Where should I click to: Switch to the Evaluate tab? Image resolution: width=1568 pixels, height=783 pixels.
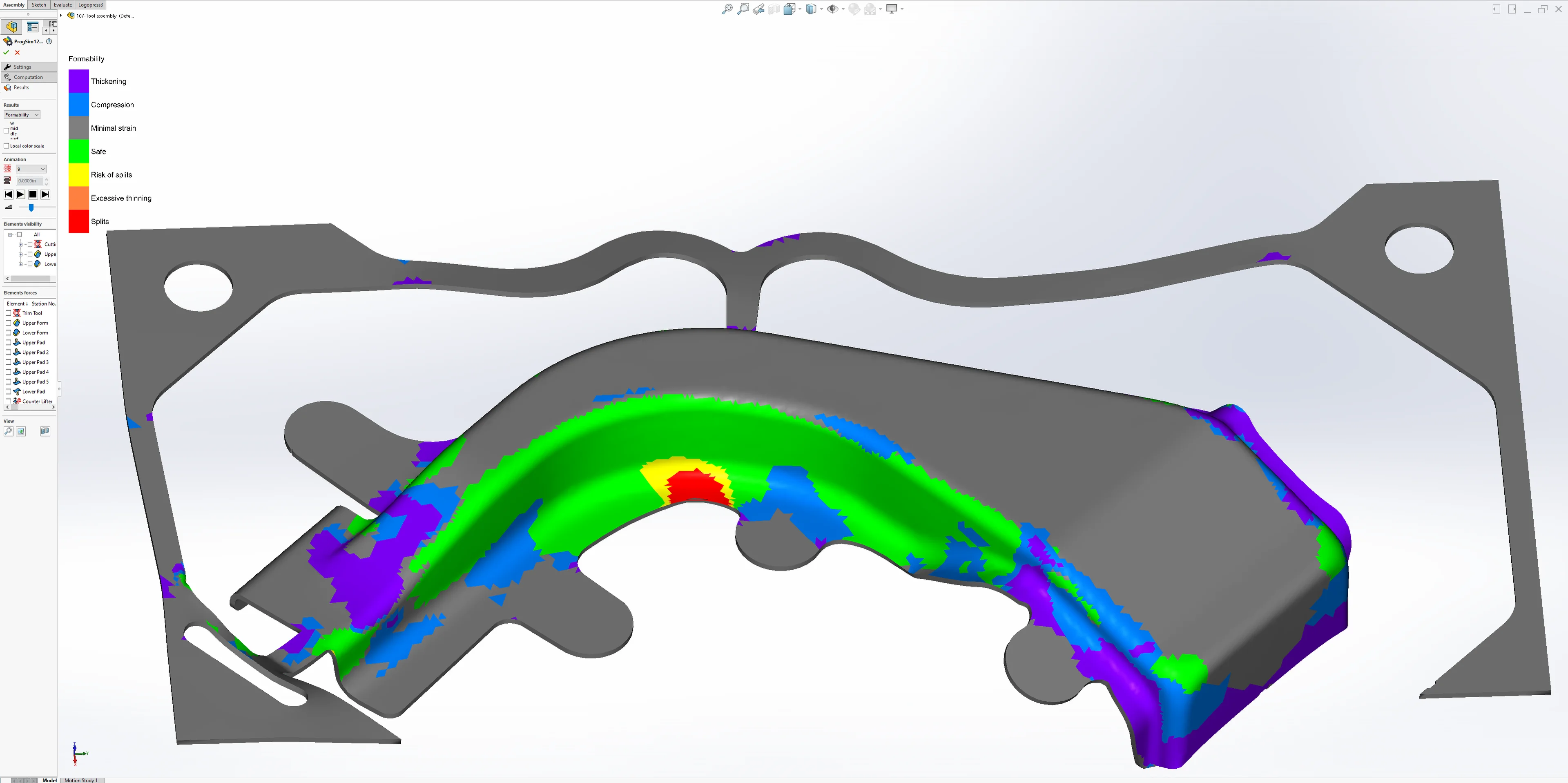click(63, 5)
